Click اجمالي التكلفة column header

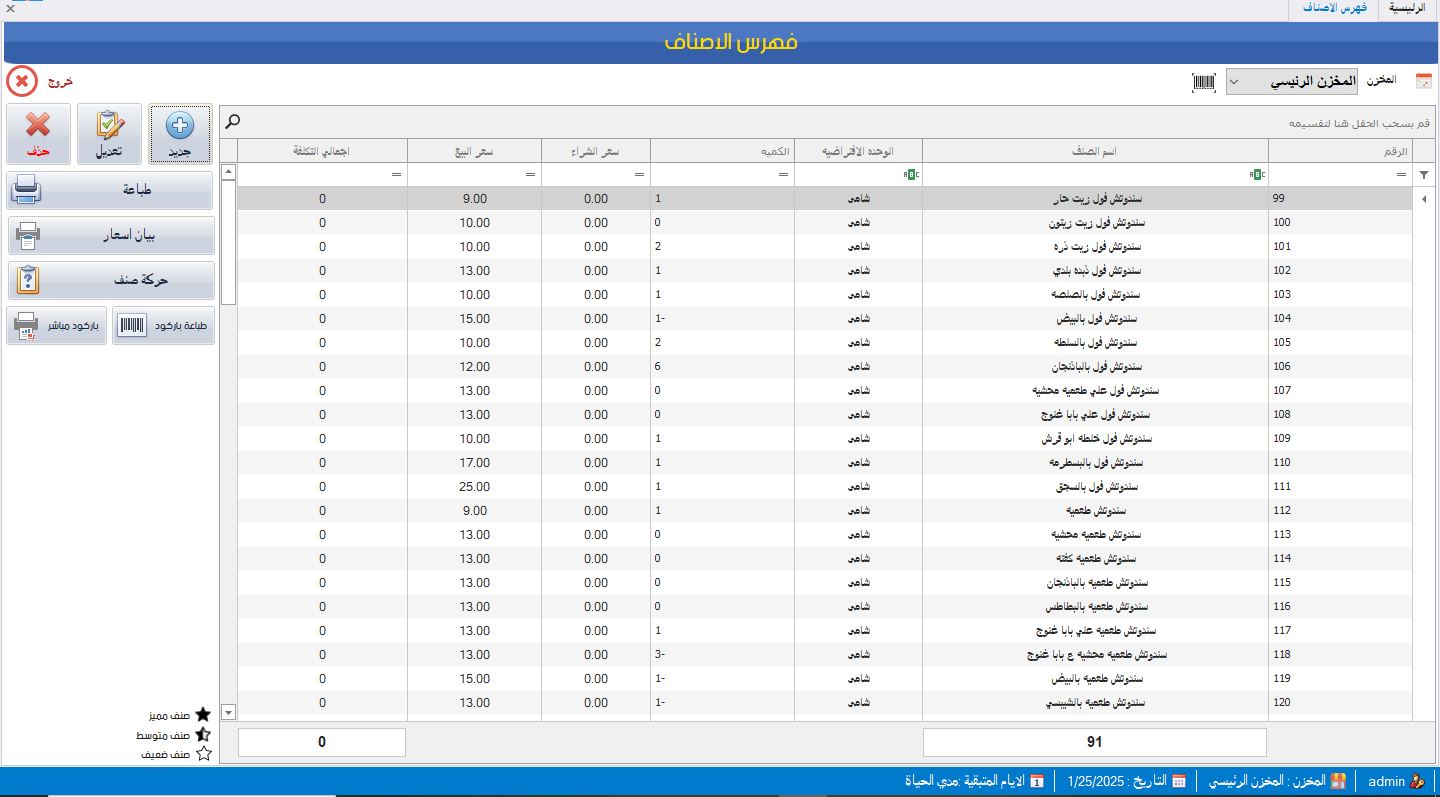[322, 151]
